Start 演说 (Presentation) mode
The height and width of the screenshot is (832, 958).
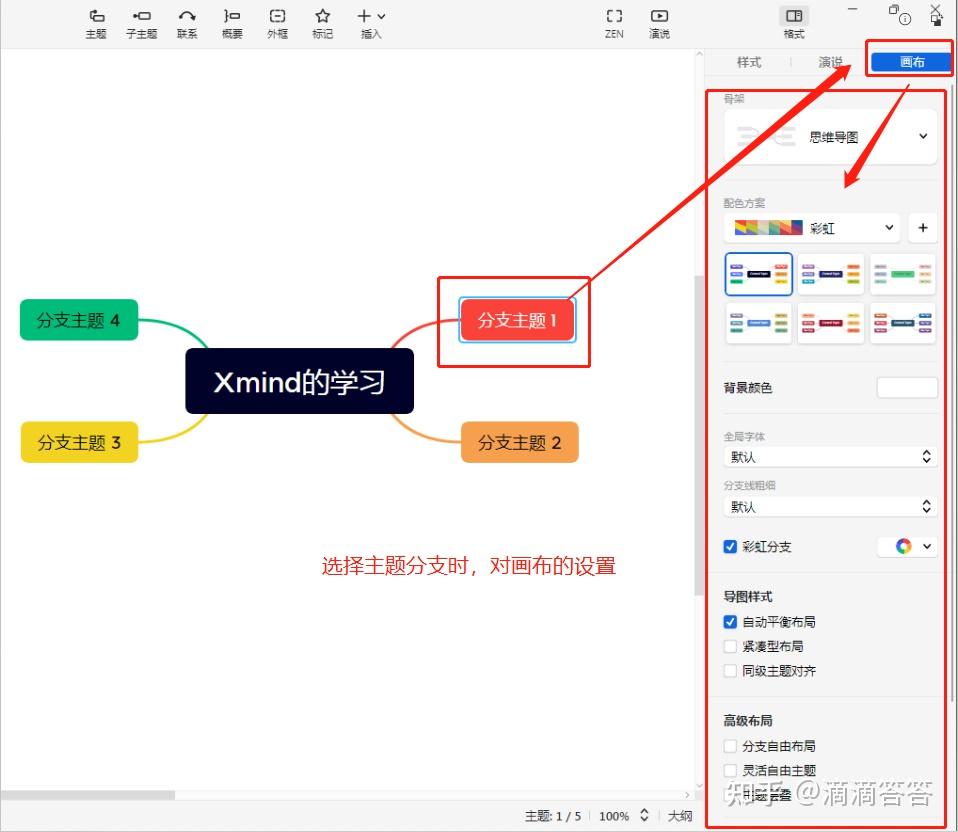tap(659, 20)
